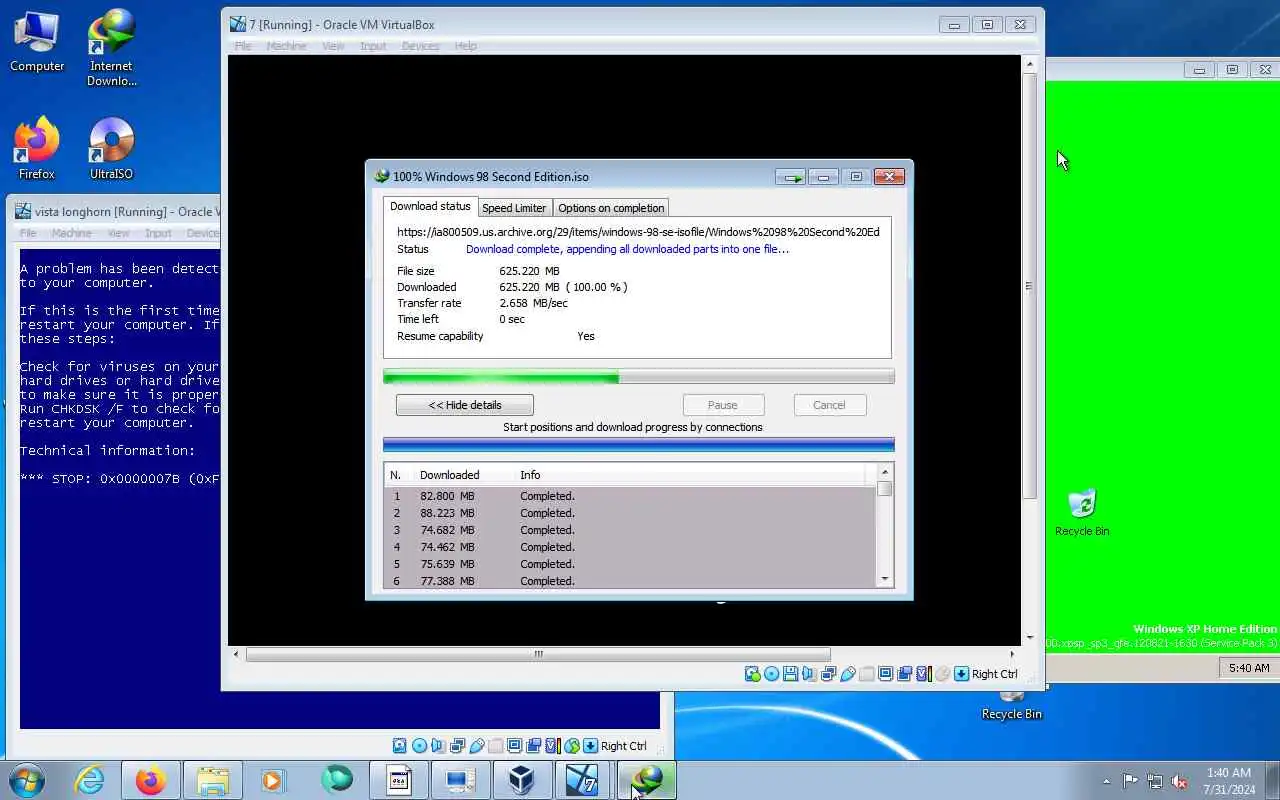Open Machine menu in 7 VM window
Screen dimensions: 1280x800
click(287, 46)
